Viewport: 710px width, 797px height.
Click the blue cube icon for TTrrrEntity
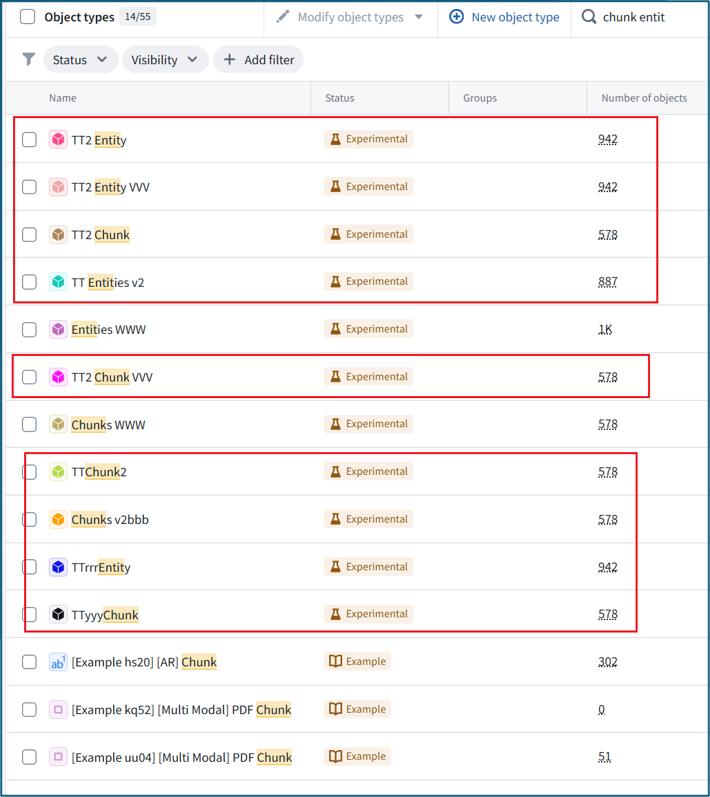[58, 567]
